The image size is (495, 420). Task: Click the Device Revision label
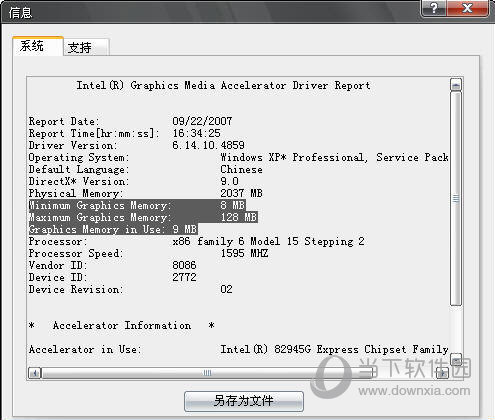[76, 289]
